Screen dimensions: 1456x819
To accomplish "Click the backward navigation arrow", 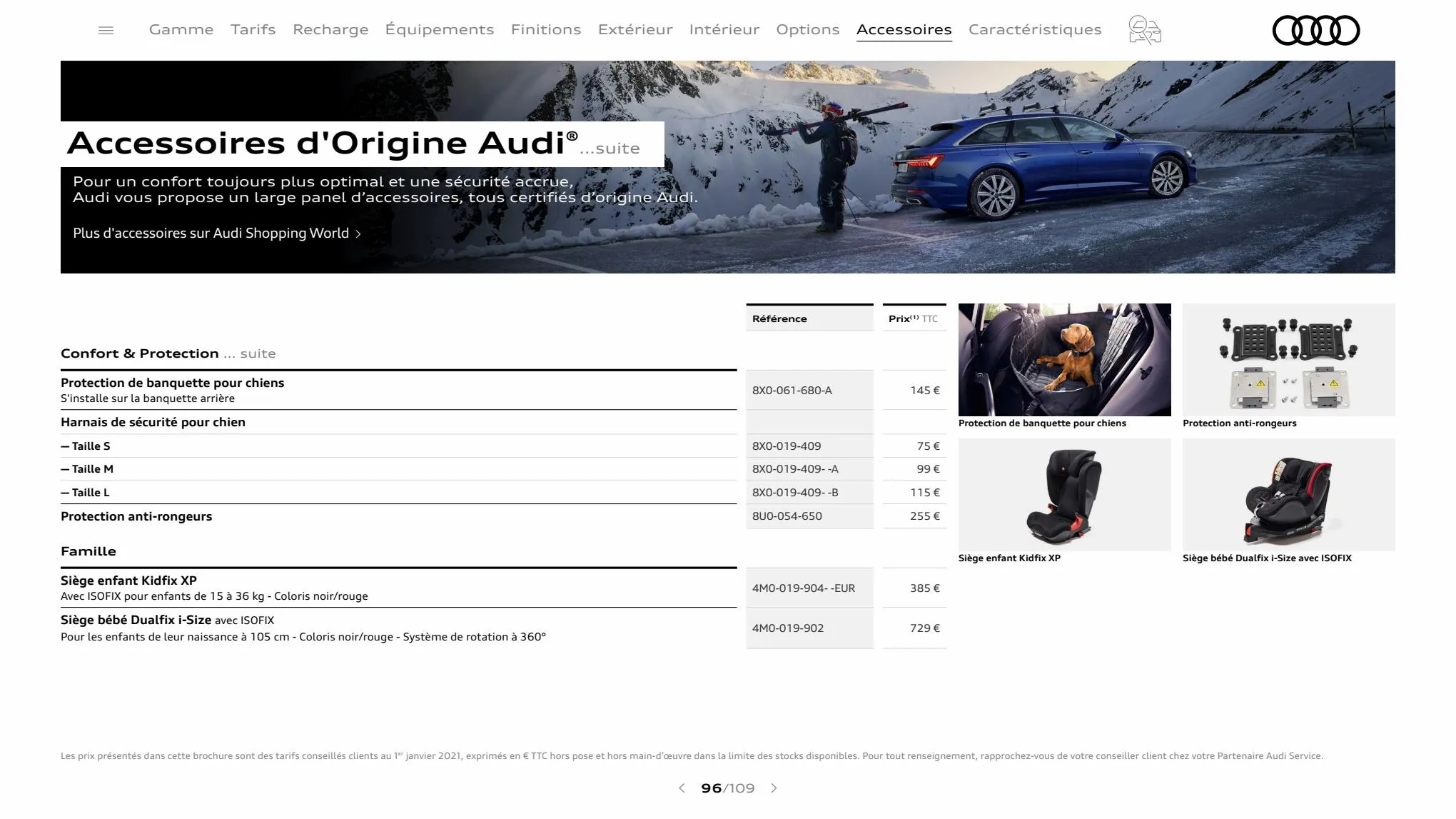I will click(681, 788).
